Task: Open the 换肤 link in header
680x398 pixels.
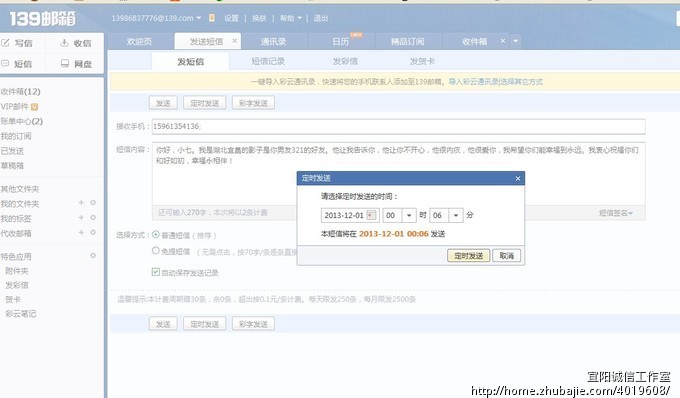Action: point(259,18)
